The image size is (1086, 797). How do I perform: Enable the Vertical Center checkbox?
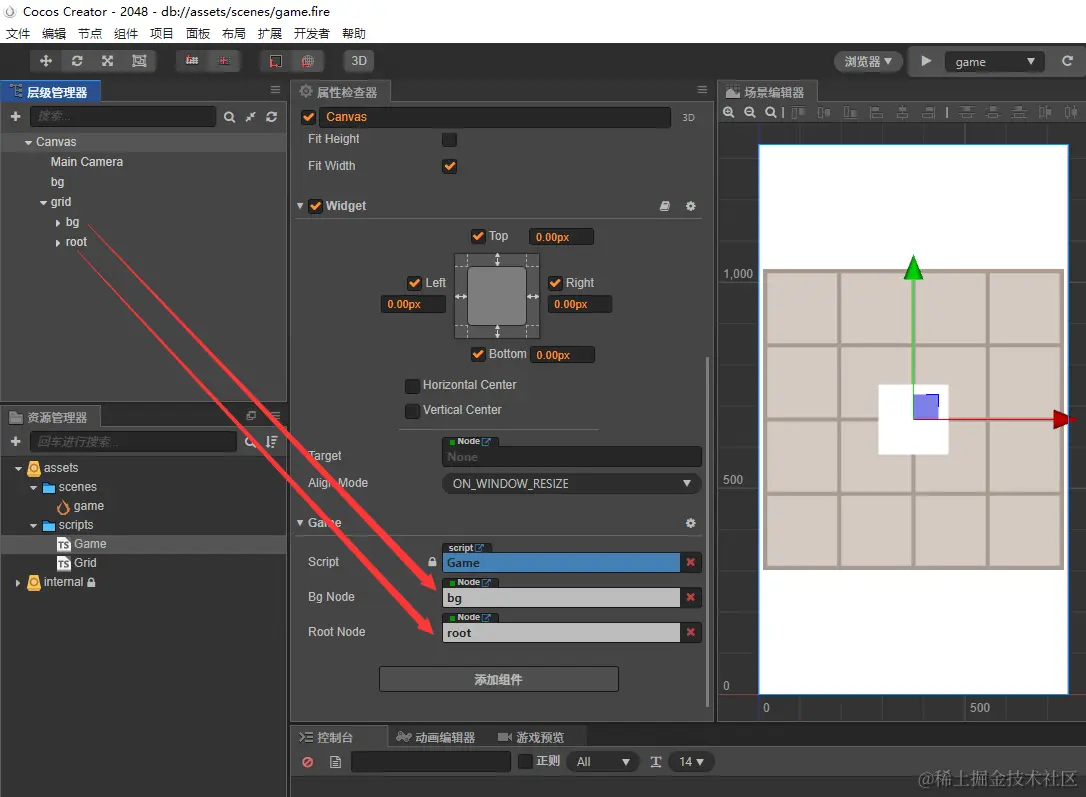pyautogui.click(x=412, y=411)
